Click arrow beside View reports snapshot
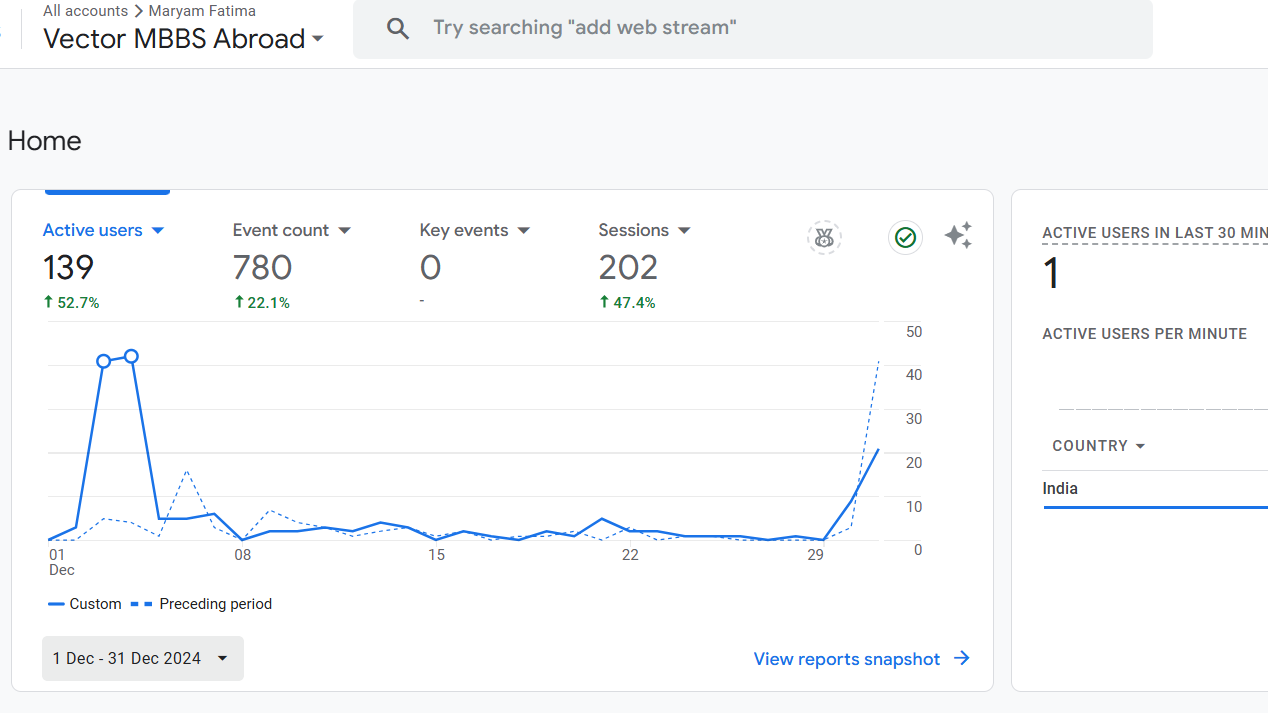The image size is (1268, 713). pos(962,658)
